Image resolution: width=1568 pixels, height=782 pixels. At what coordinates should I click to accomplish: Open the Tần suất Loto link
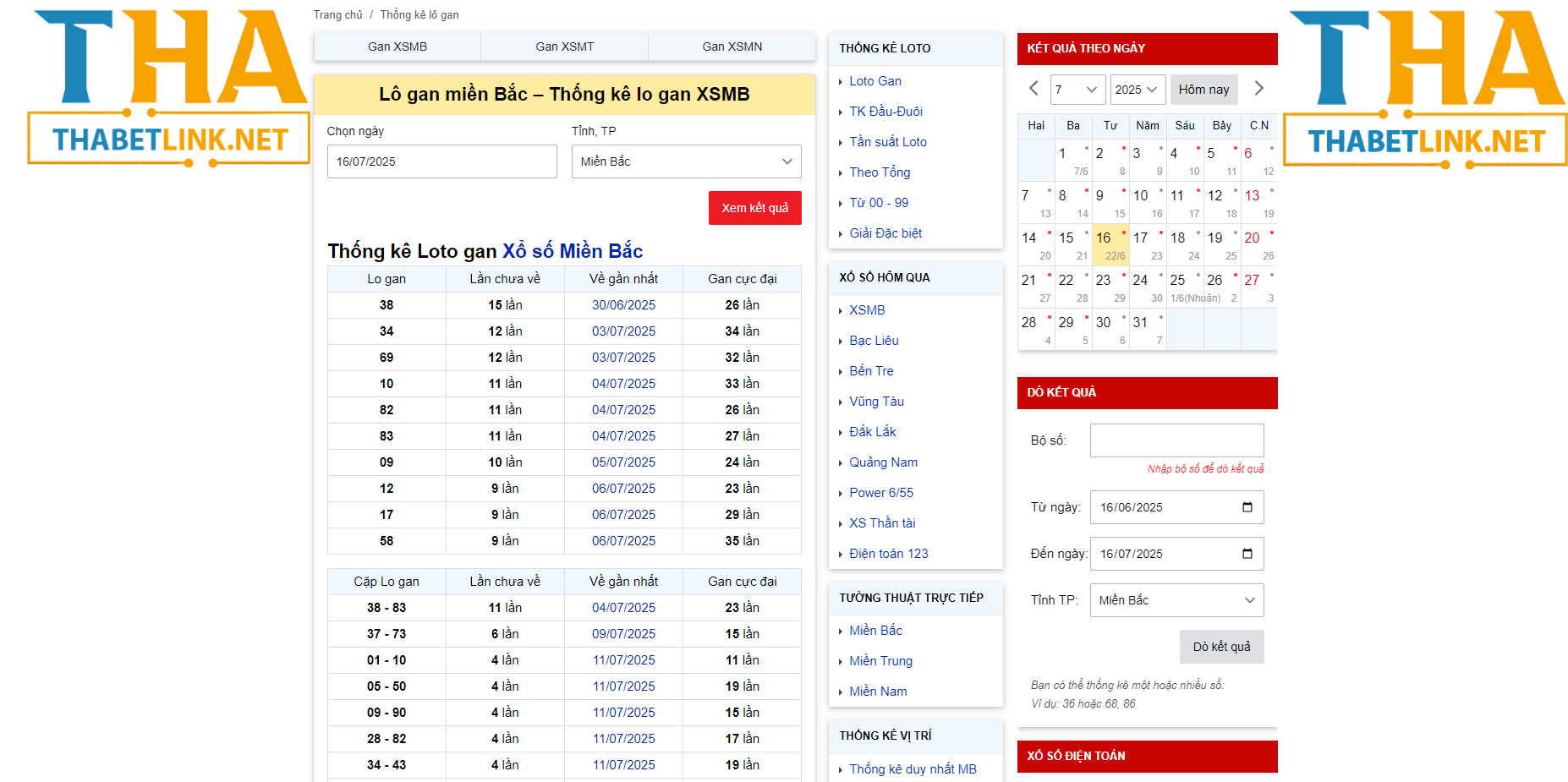tap(887, 142)
